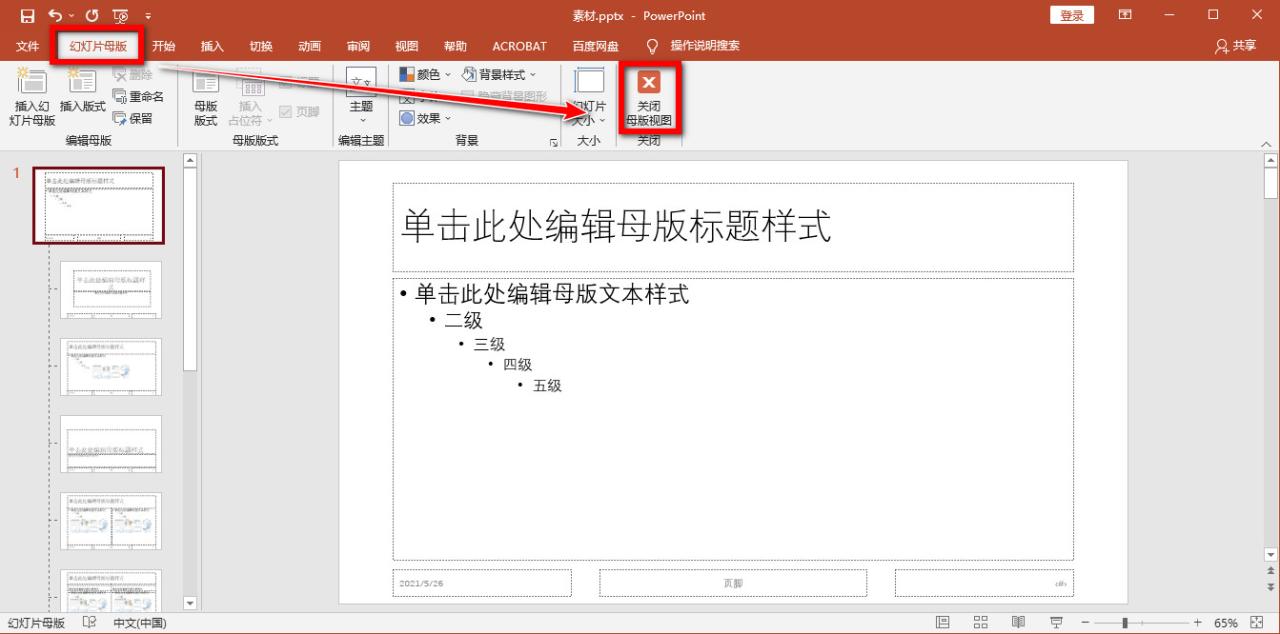Click the Undo icon
The width and height of the screenshot is (1280, 634).
[55, 14]
